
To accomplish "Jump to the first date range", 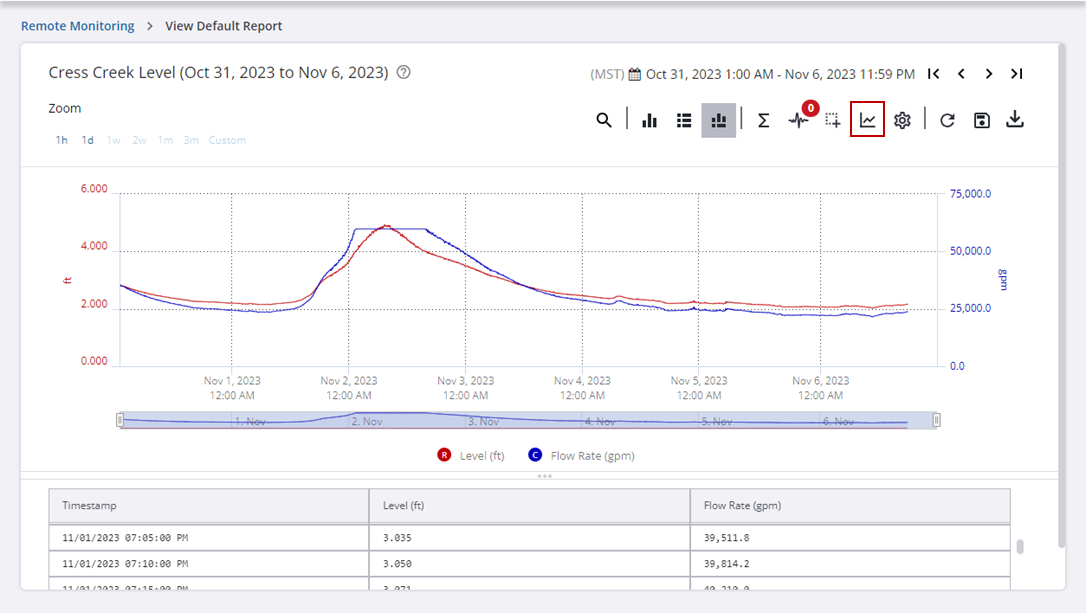I will click(933, 74).
